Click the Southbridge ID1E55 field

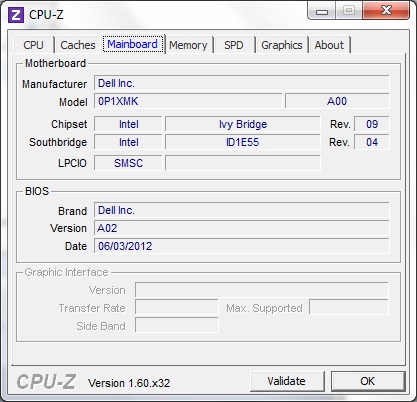[243, 142]
